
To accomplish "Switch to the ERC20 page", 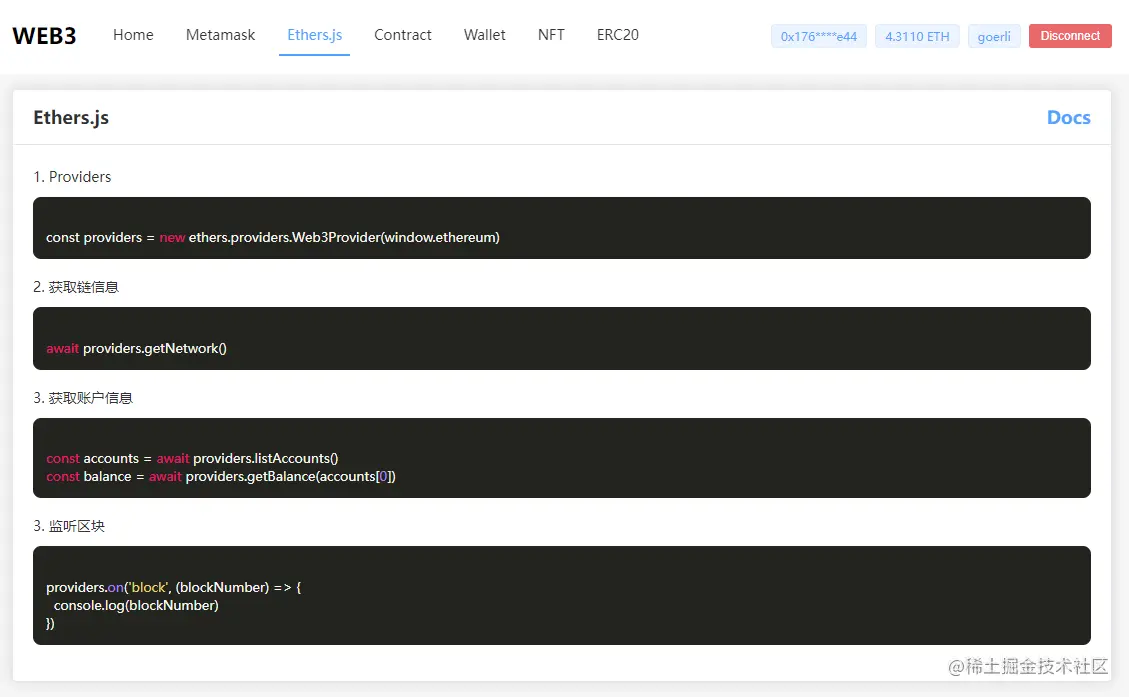I will pyautogui.click(x=618, y=35).
